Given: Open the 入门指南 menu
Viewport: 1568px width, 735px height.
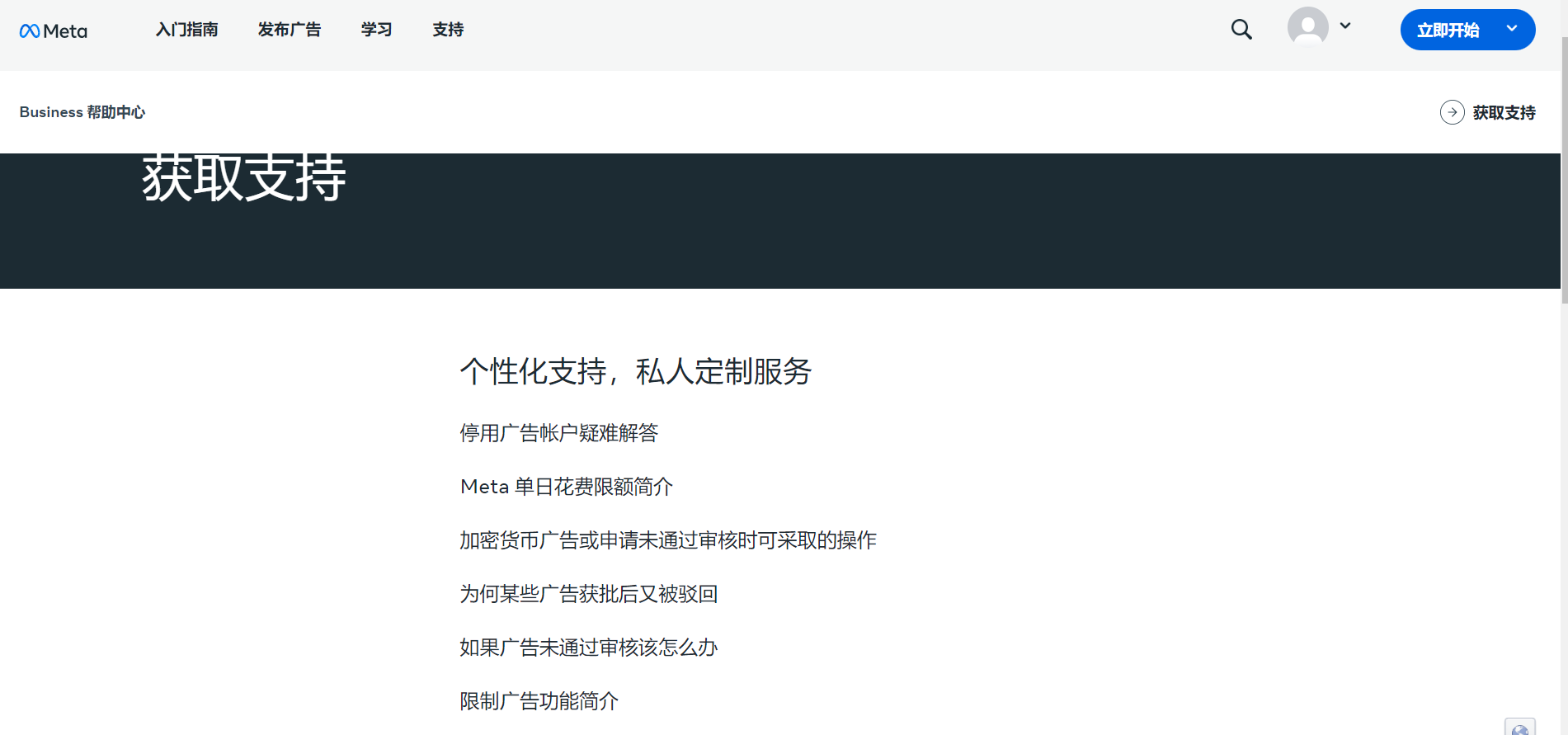Looking at the screenshot, I should 187,30.
